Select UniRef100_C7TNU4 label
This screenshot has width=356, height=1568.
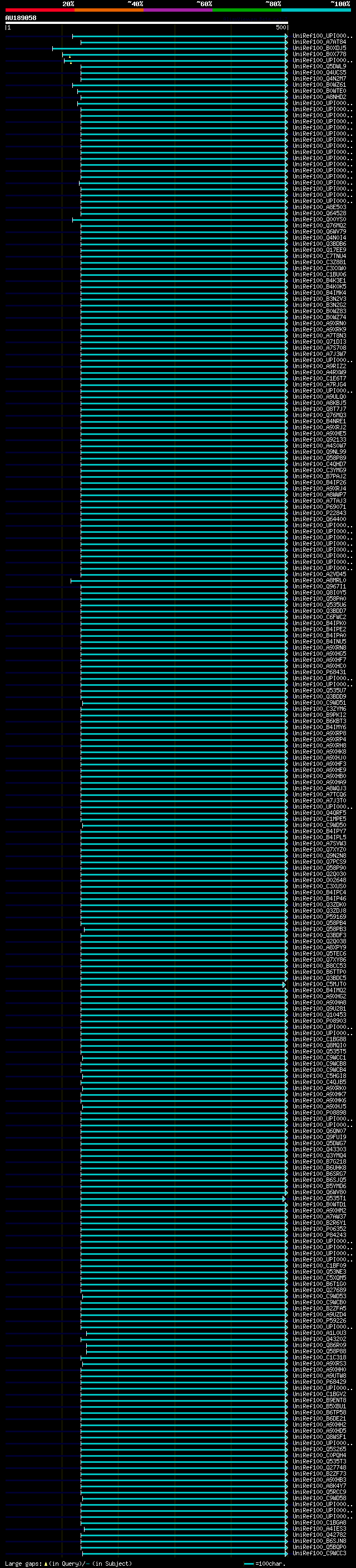click(x=319, y=256)
